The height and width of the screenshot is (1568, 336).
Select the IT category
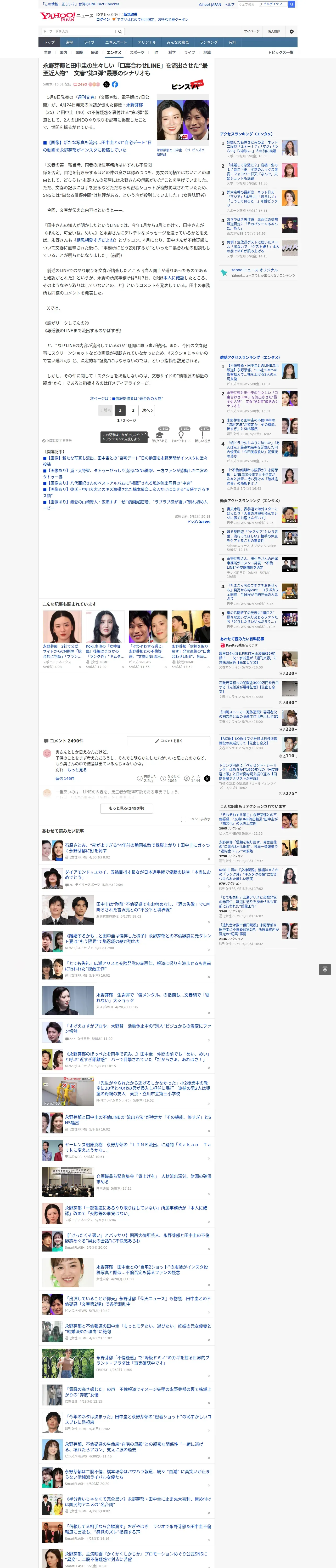[156, 52]
